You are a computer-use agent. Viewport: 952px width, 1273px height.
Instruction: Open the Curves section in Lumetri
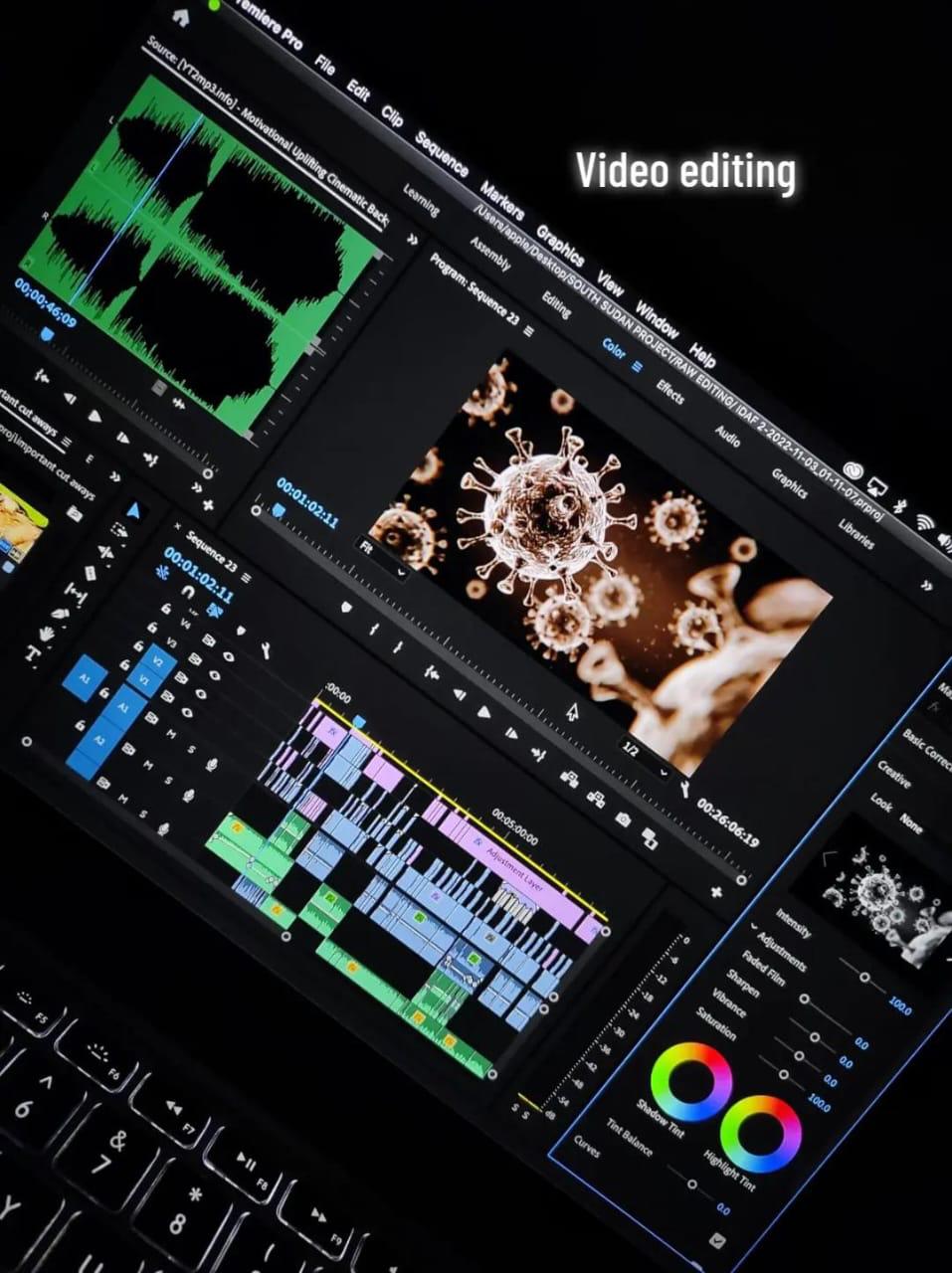(x=587, y=1147)
